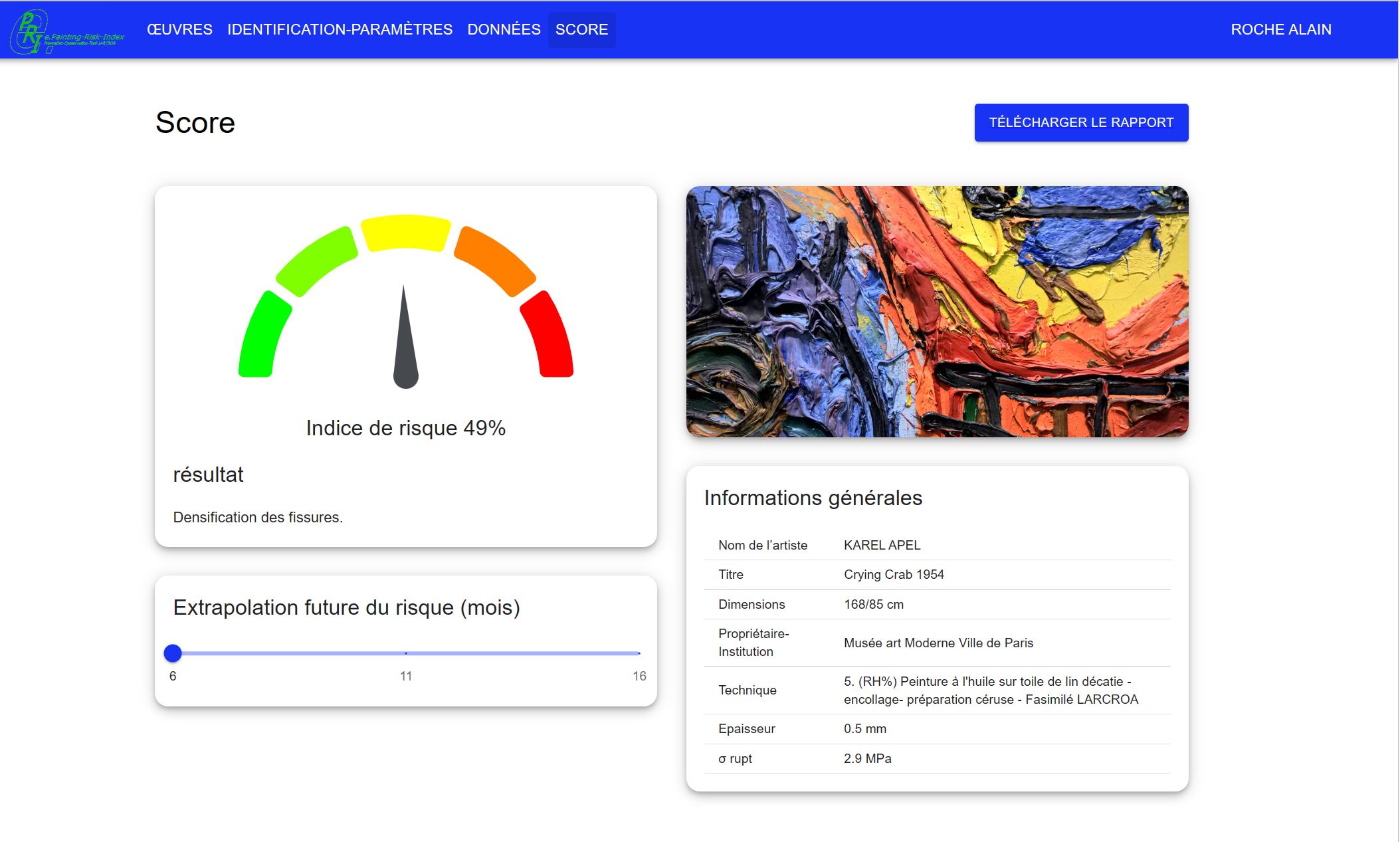Image resolution: width=1400 pixels, height=842 pixels.
Task: Click the painting thumbnail image
Action: tap(937, 312)
